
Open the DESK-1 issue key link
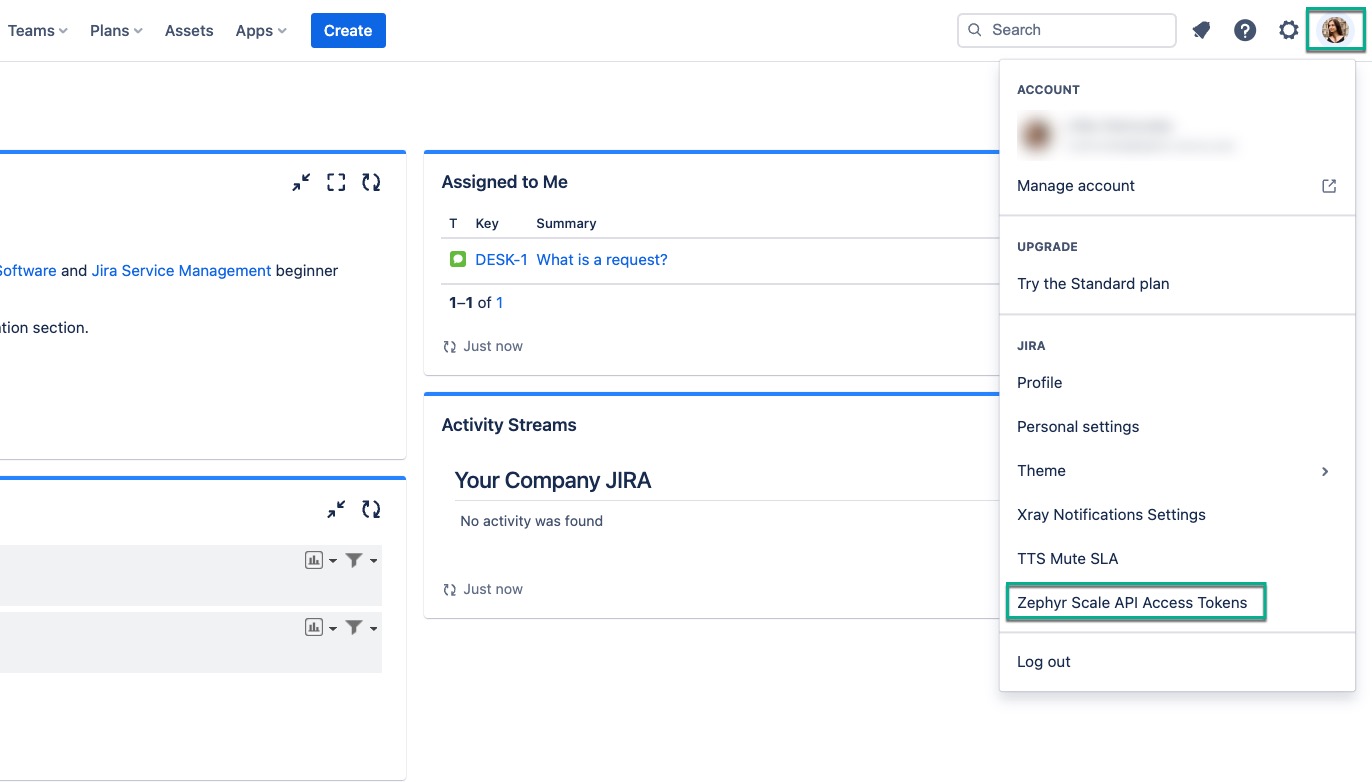click(501, 260)
